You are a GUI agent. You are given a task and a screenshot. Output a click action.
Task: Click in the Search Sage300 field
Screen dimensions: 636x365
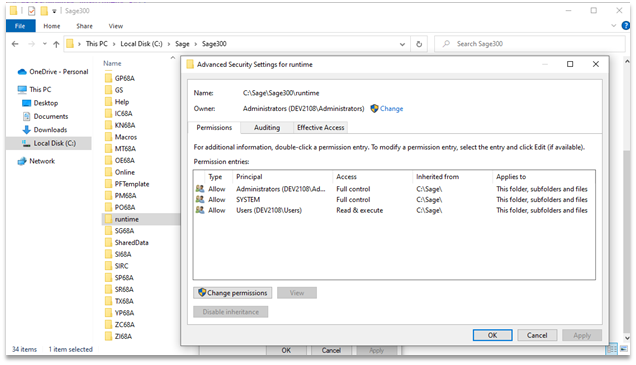530,44
